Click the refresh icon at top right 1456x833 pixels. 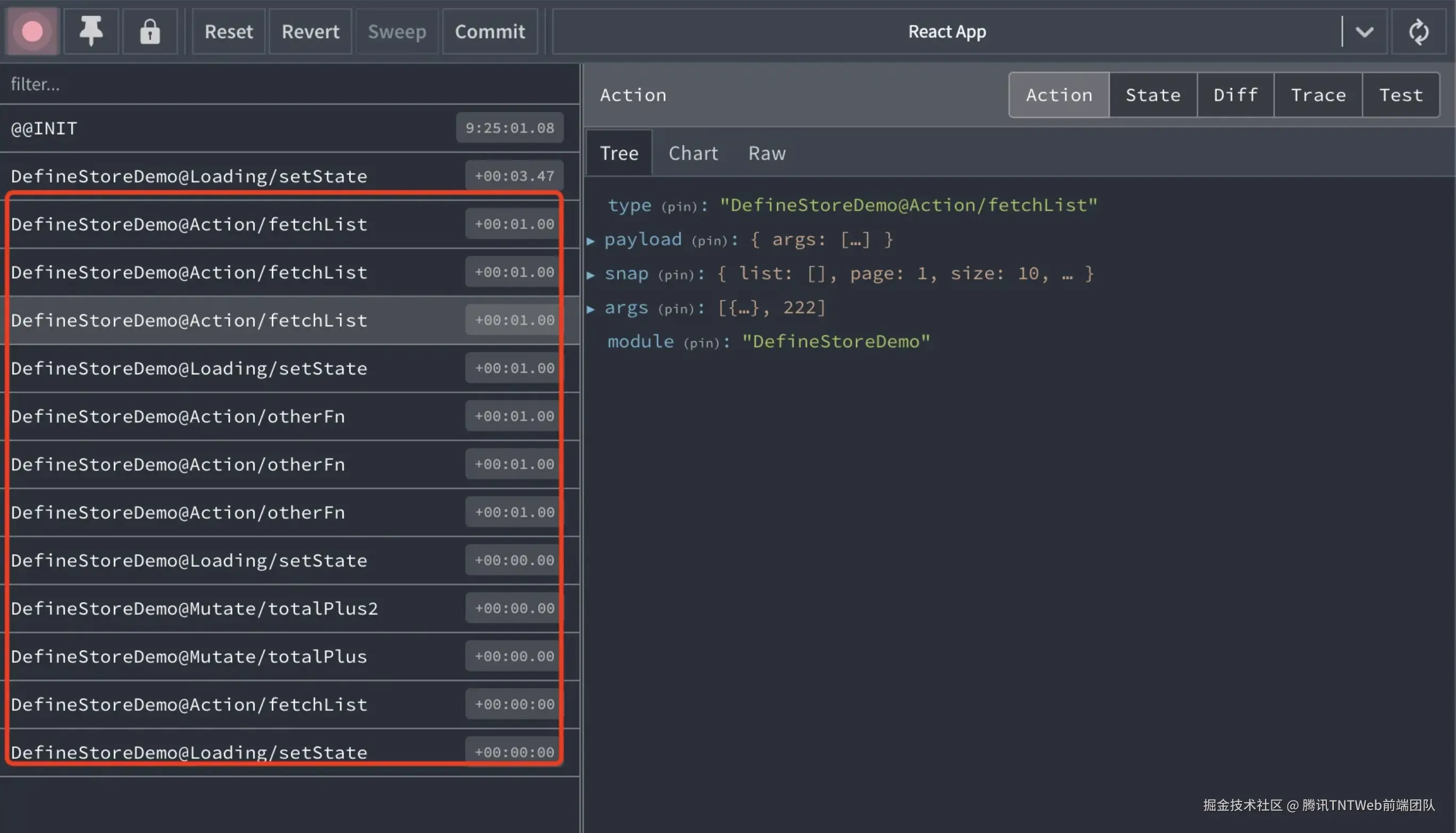tap(1418, 31)
